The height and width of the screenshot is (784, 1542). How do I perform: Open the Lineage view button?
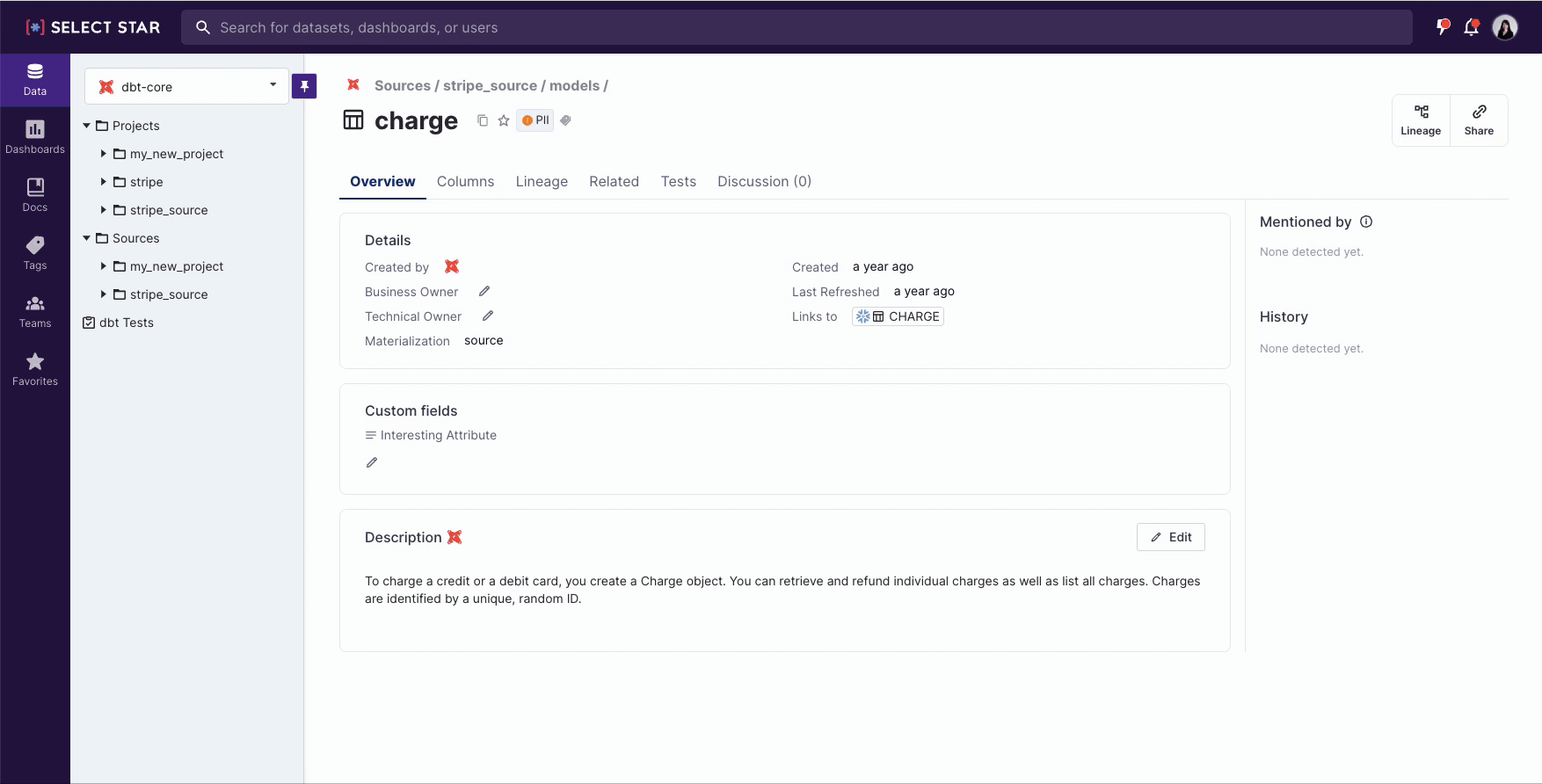pos(1420,120)
